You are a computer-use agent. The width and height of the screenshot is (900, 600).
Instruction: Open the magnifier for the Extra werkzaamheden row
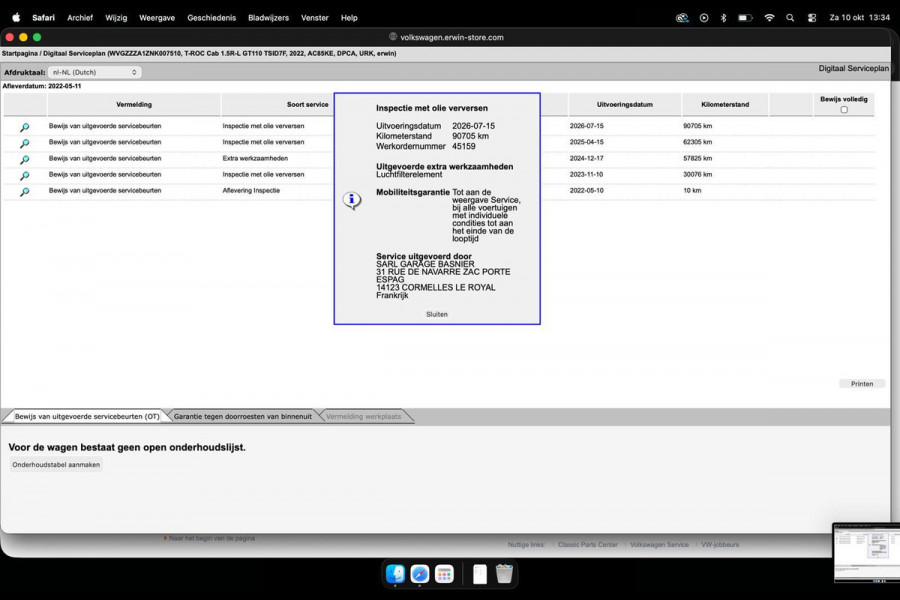[x=25, y=159]
